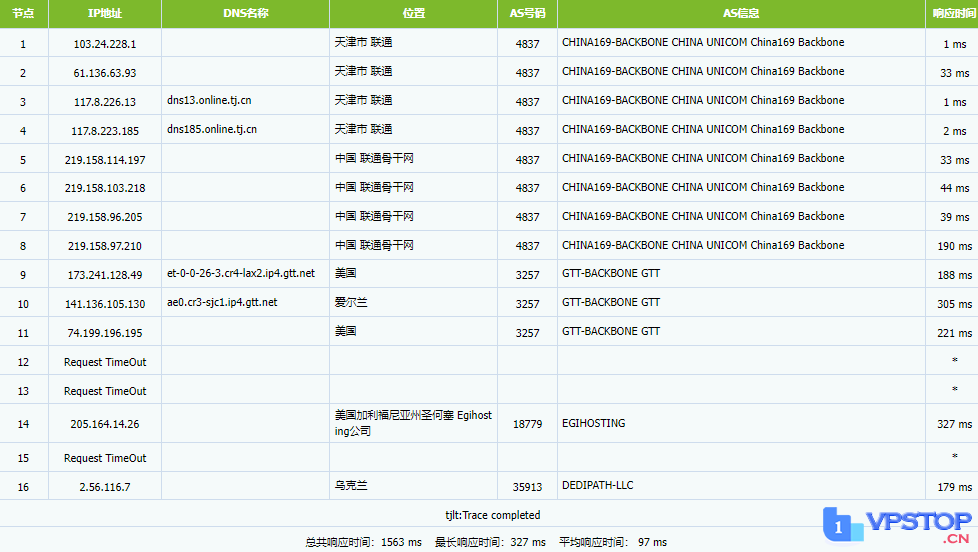Click location 美国 in row 9
This screenshot has width=978, height=552.
pyautogui.click(x=346, y=273)
